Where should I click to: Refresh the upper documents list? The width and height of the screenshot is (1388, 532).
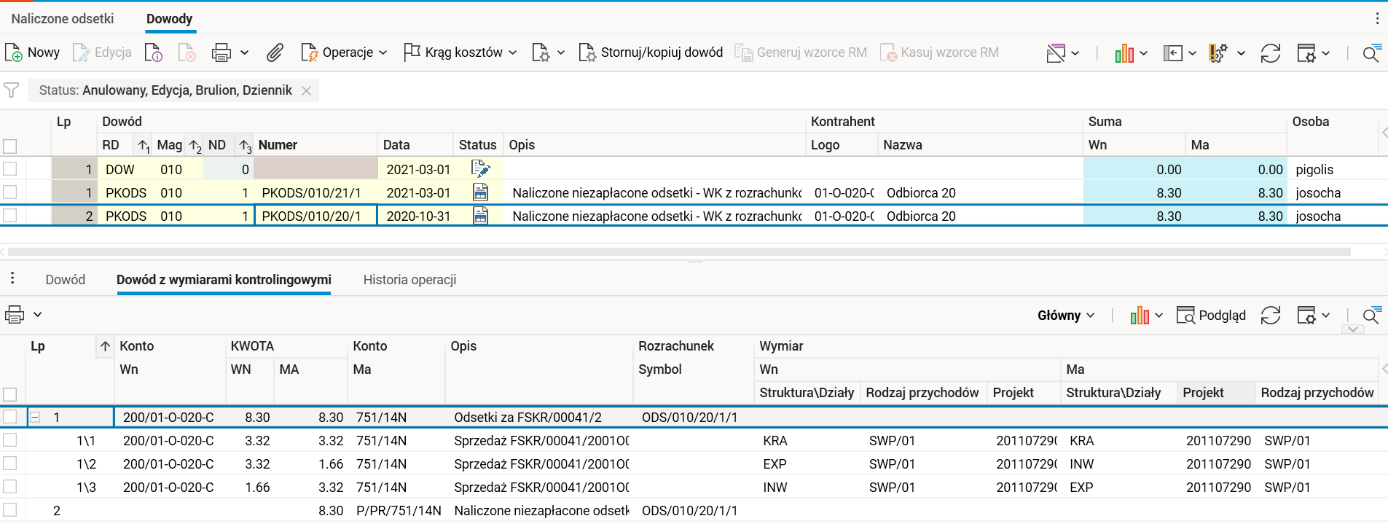click(x=1270, y=53)
